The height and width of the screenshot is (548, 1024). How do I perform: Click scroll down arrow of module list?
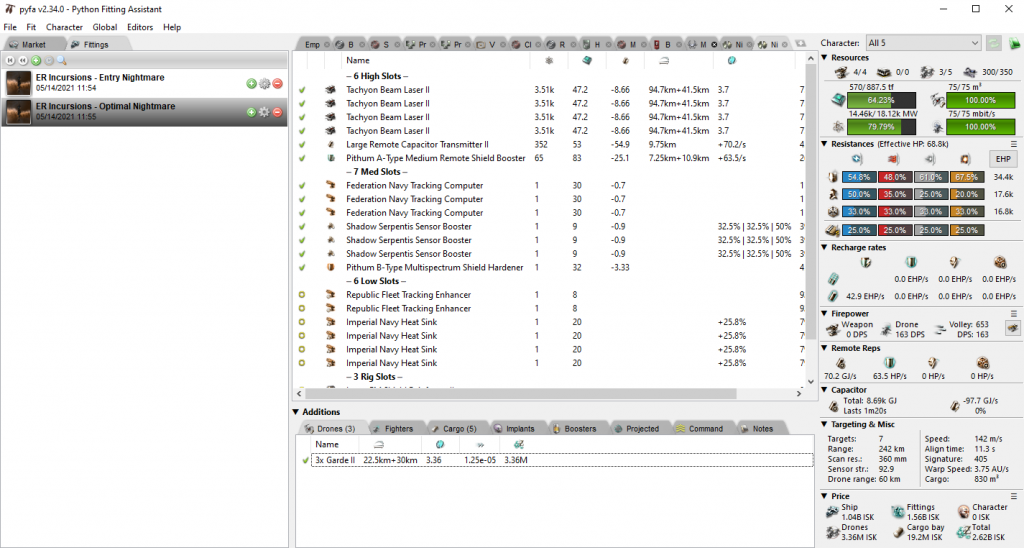[810, 381]
